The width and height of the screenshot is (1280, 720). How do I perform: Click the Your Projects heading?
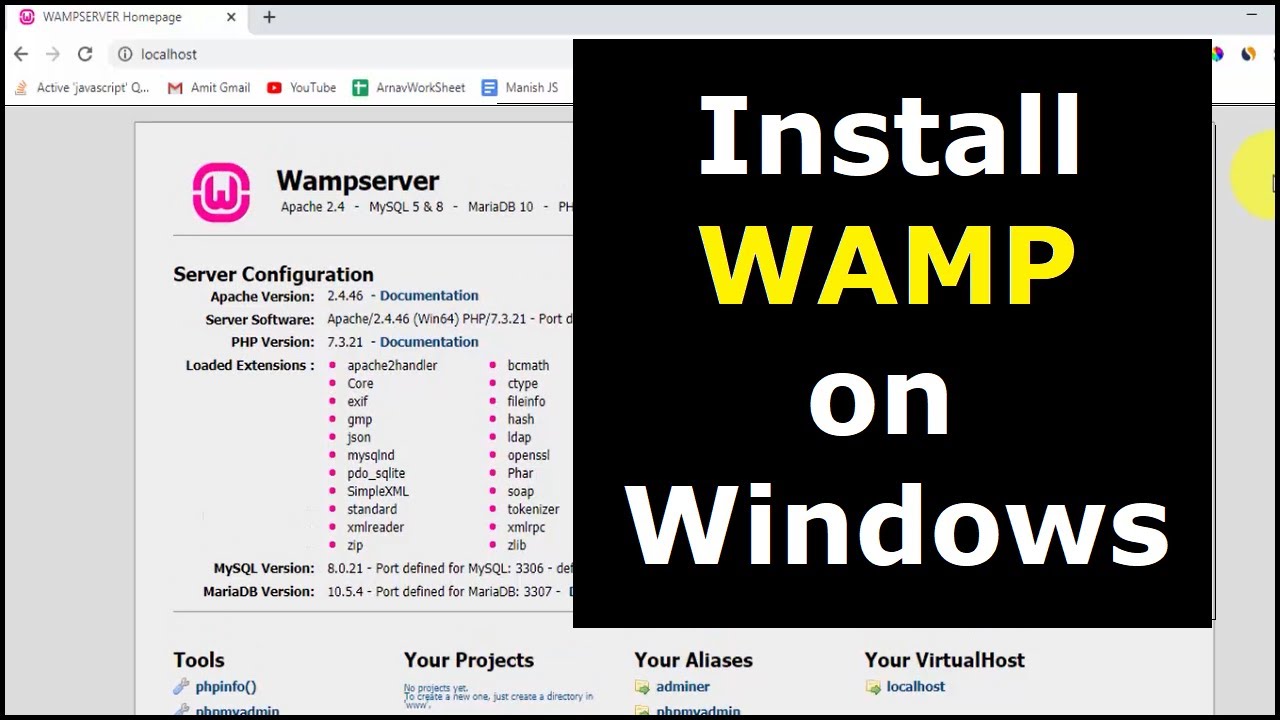(x=469, y=660)
